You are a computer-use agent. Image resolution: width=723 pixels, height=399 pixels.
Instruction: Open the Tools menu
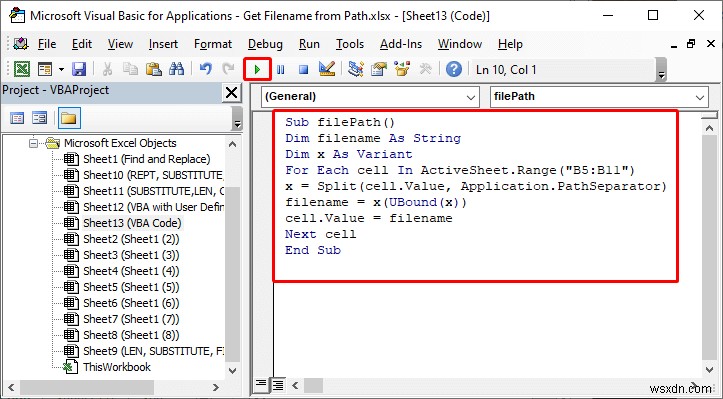(350, 44)
